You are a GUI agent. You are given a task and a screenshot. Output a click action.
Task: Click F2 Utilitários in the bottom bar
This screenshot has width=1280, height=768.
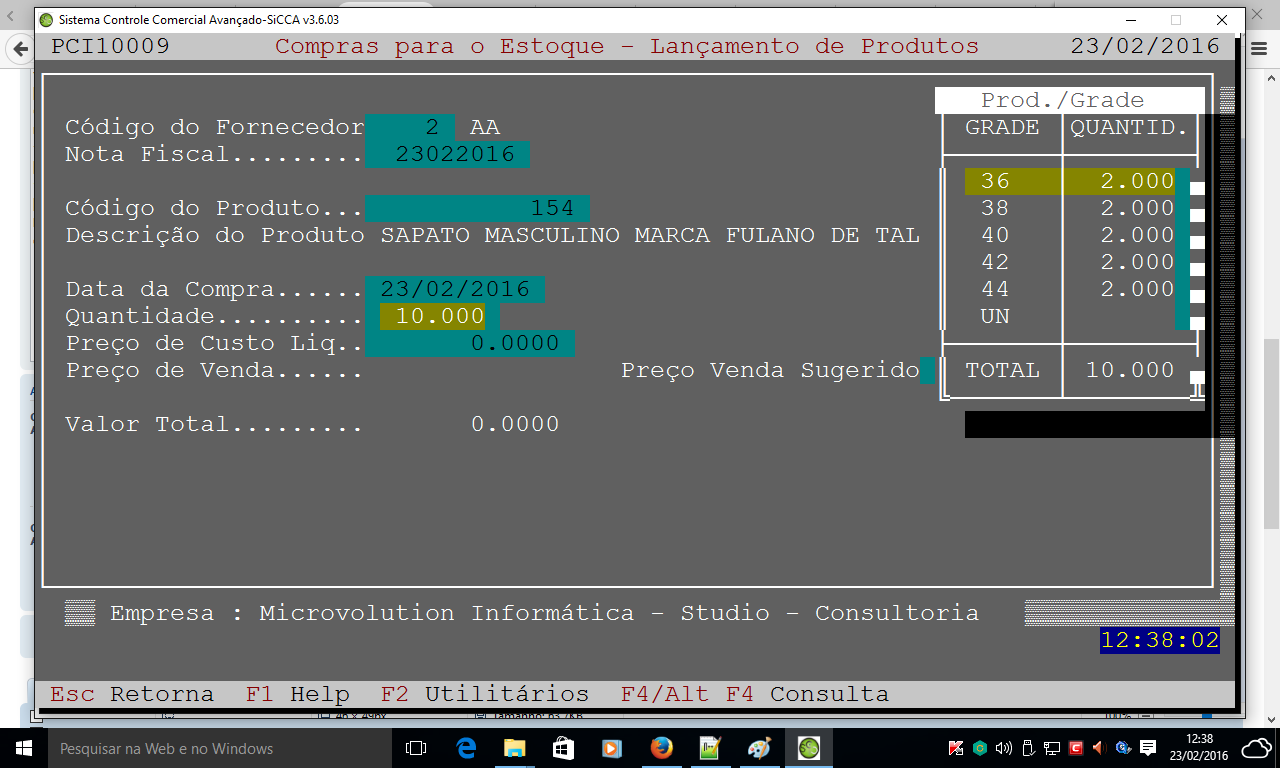(485, 694)
